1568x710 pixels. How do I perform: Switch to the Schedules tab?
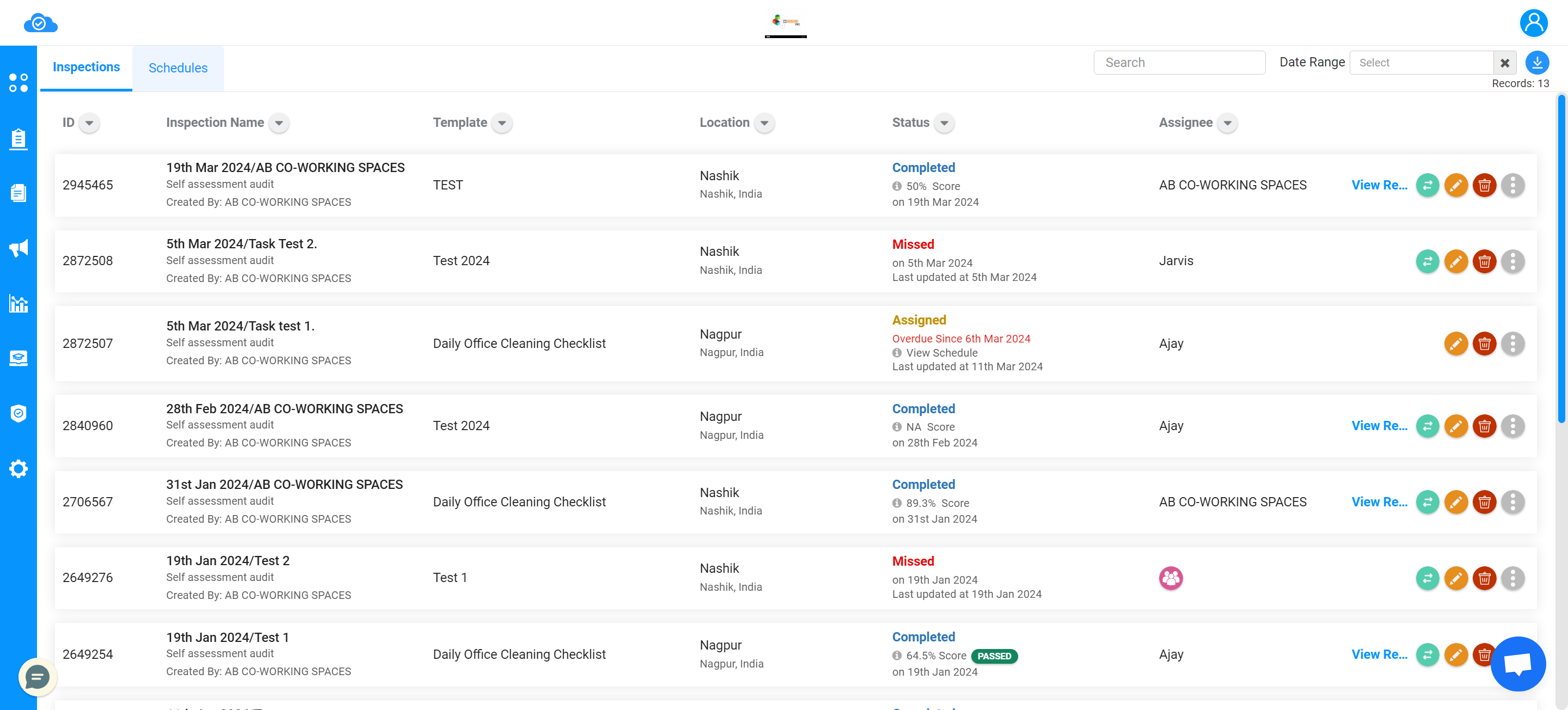[x=177, y=68]
